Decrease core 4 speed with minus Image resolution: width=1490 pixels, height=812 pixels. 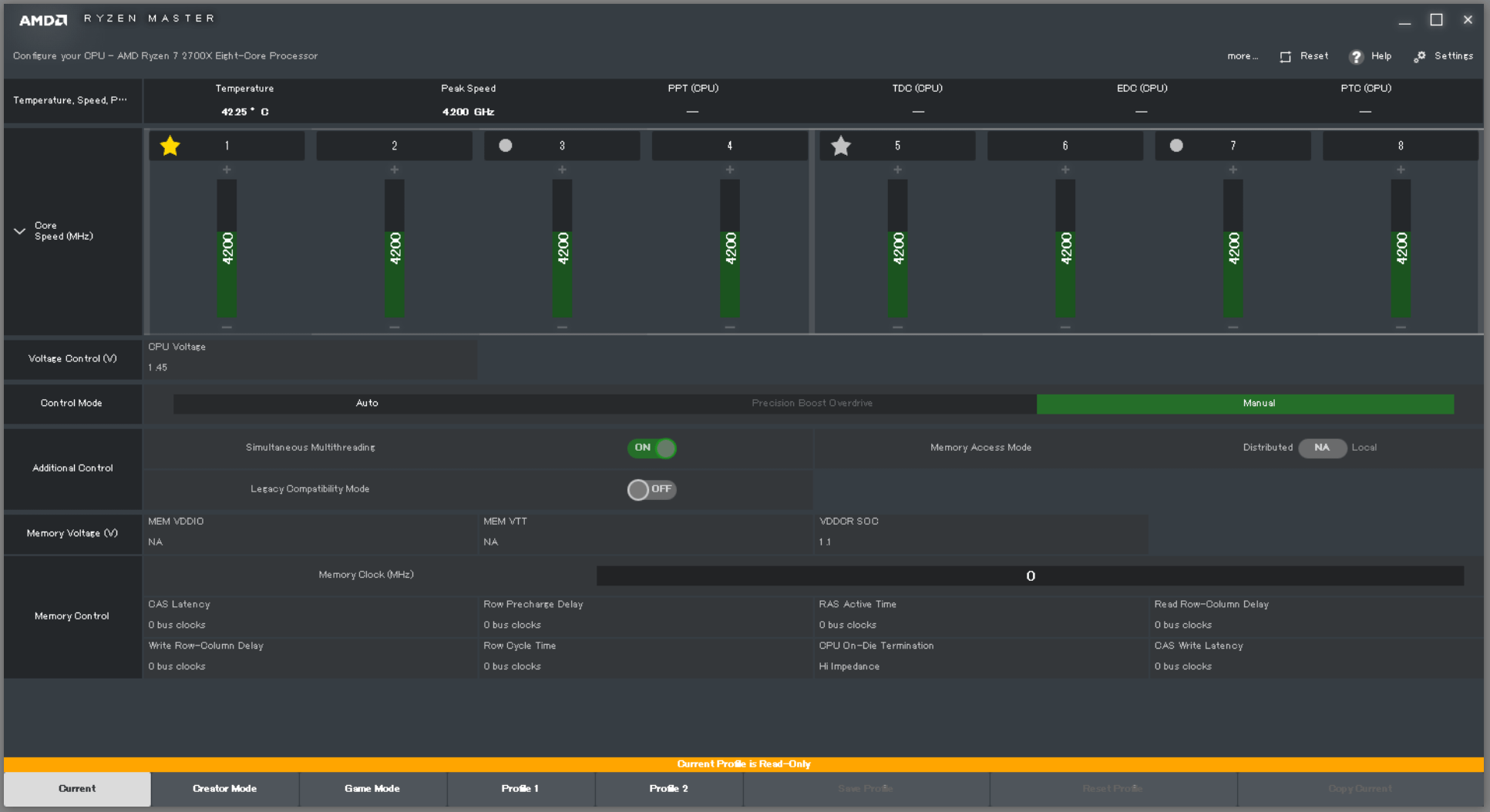pos(729,327)
